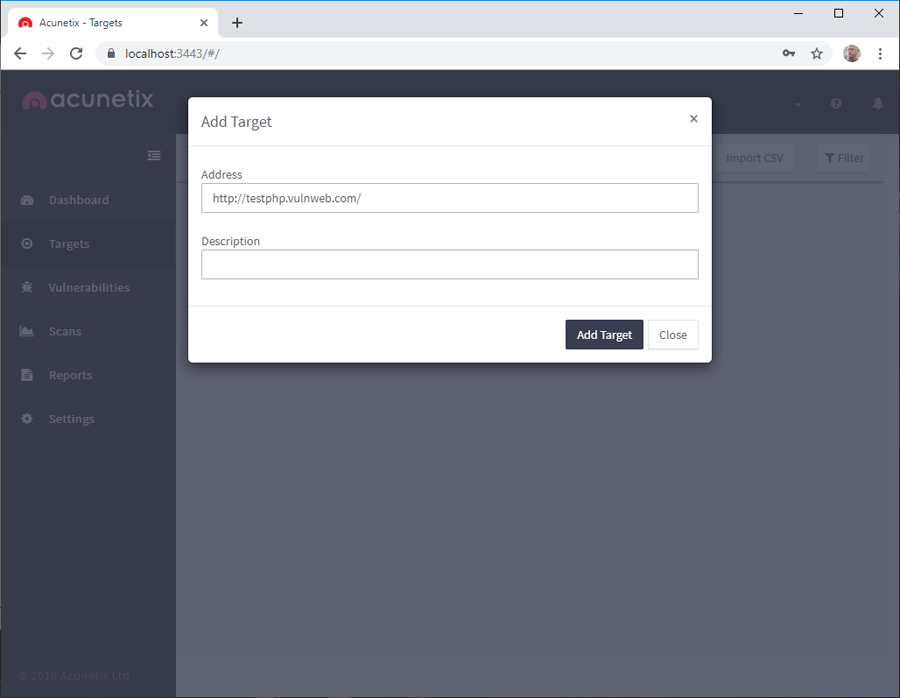Click the padlock site info icon
Screen dimensions: 900x698
pyautogui.click(x=111, y=53)
